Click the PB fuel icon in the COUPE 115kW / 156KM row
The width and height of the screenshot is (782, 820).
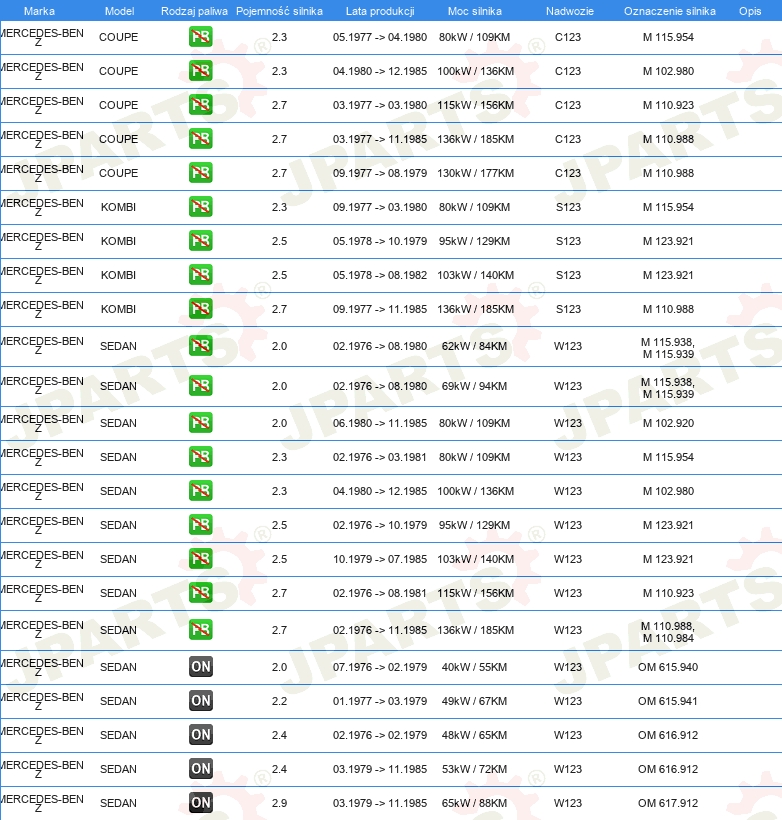coord(201,105)
